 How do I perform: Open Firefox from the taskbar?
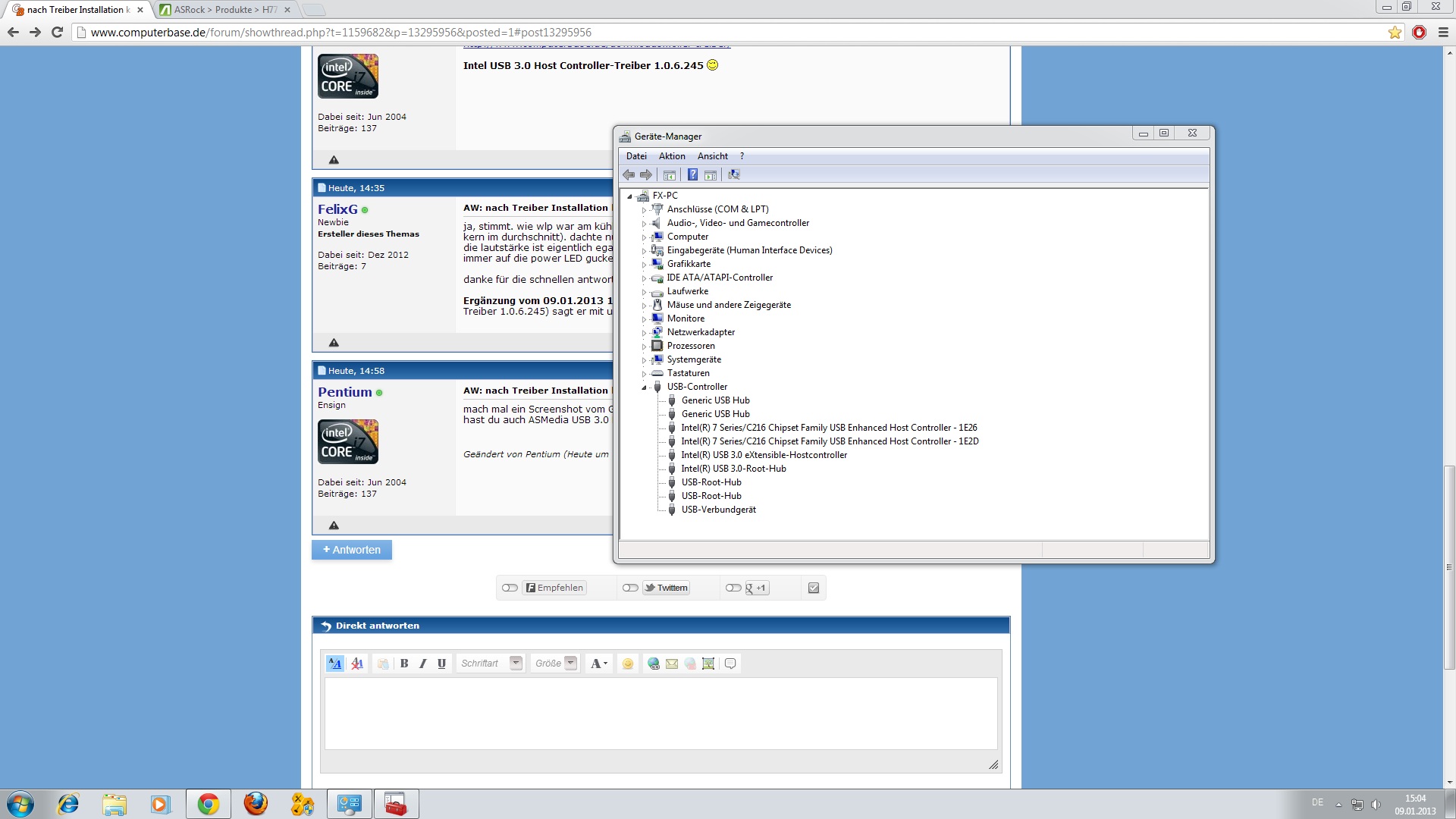click(x=256, y=804)
